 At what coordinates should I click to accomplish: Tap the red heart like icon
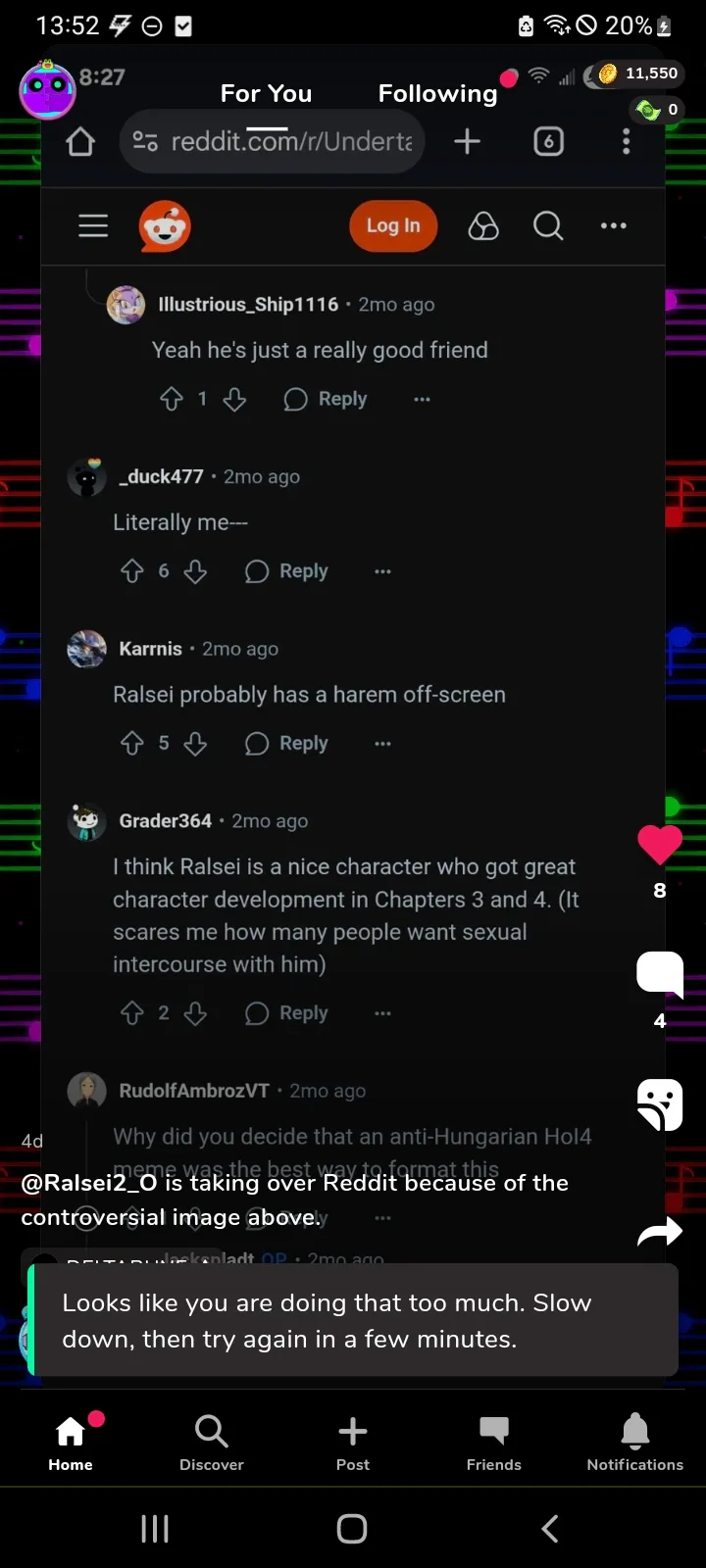[x=660, y=844]
